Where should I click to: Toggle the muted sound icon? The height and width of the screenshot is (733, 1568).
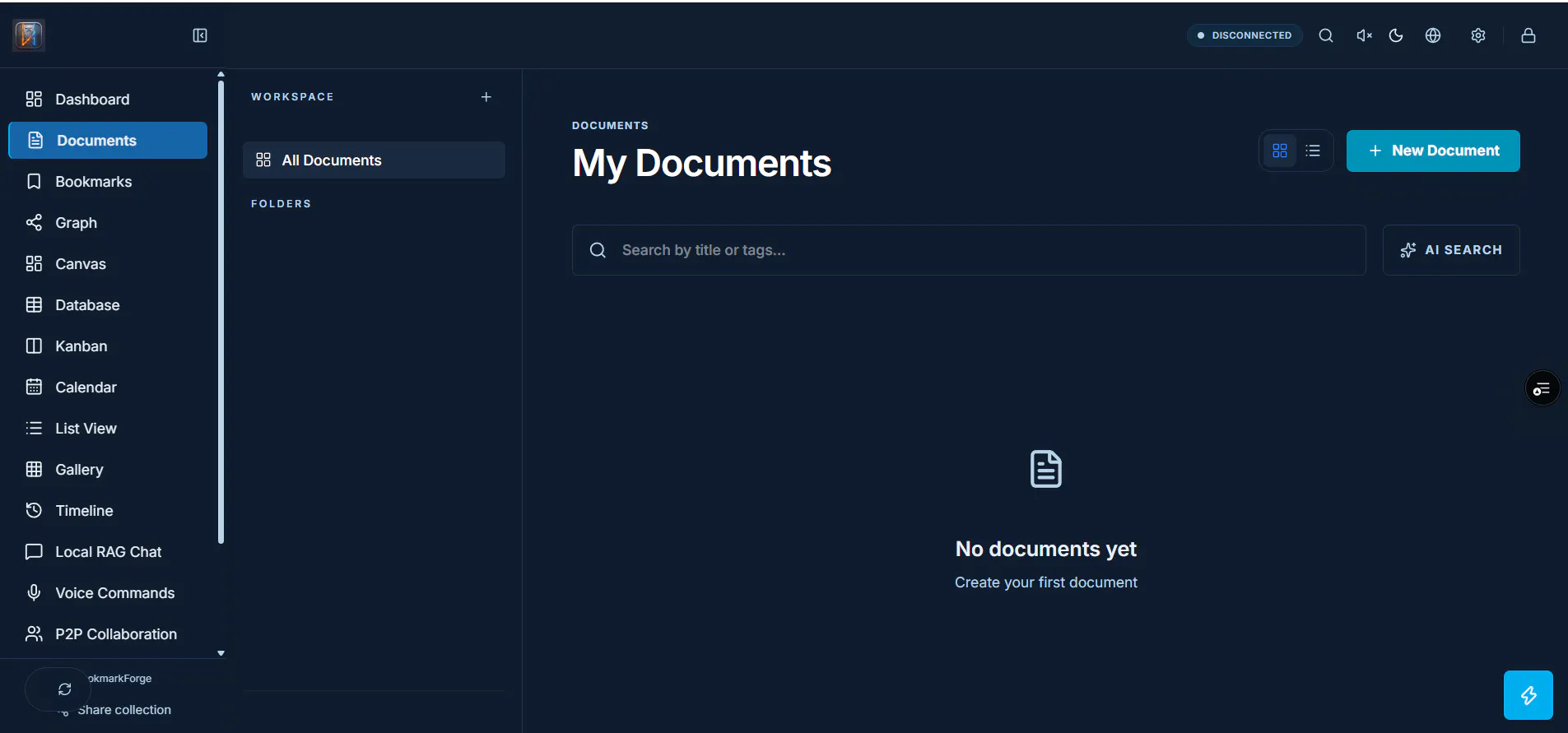point(1364,35)
